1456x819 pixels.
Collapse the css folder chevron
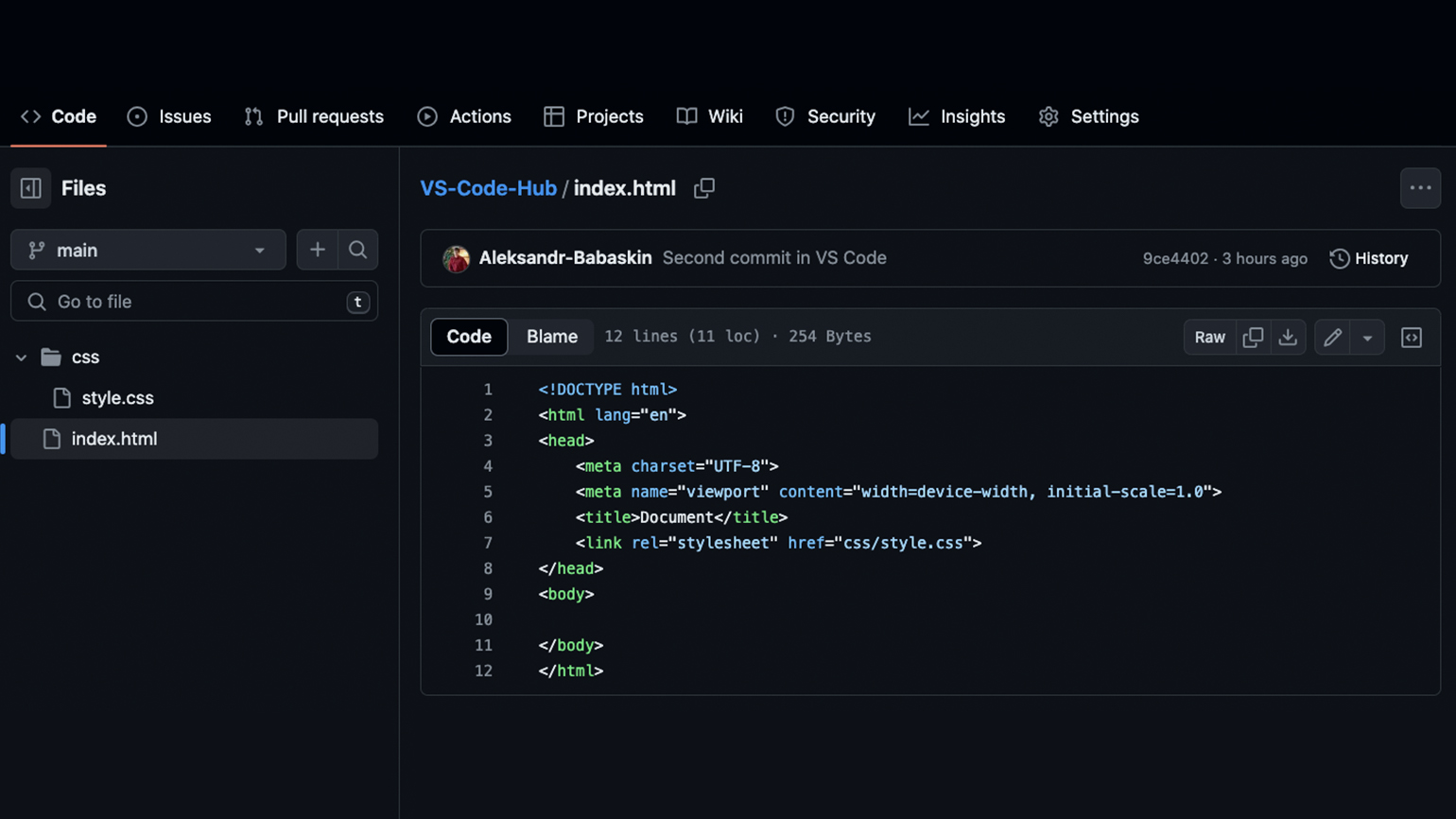pyautogui.click(x=21, y=357)
